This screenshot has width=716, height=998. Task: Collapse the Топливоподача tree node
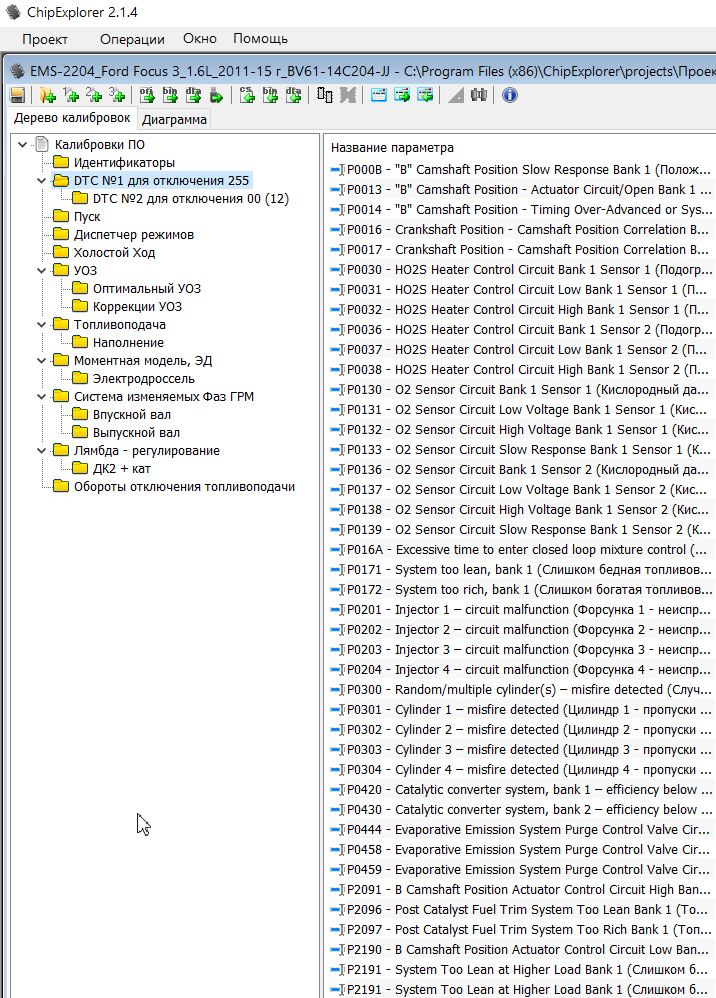[x=42, y=325]
